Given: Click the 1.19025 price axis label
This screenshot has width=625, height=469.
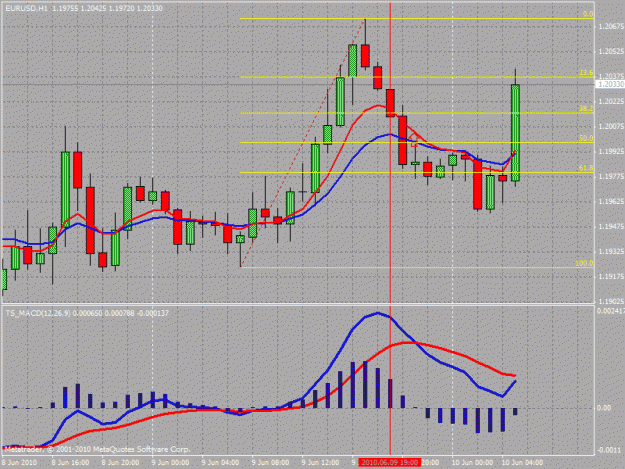Looking at the screenshot, I should tap(611, 301).
